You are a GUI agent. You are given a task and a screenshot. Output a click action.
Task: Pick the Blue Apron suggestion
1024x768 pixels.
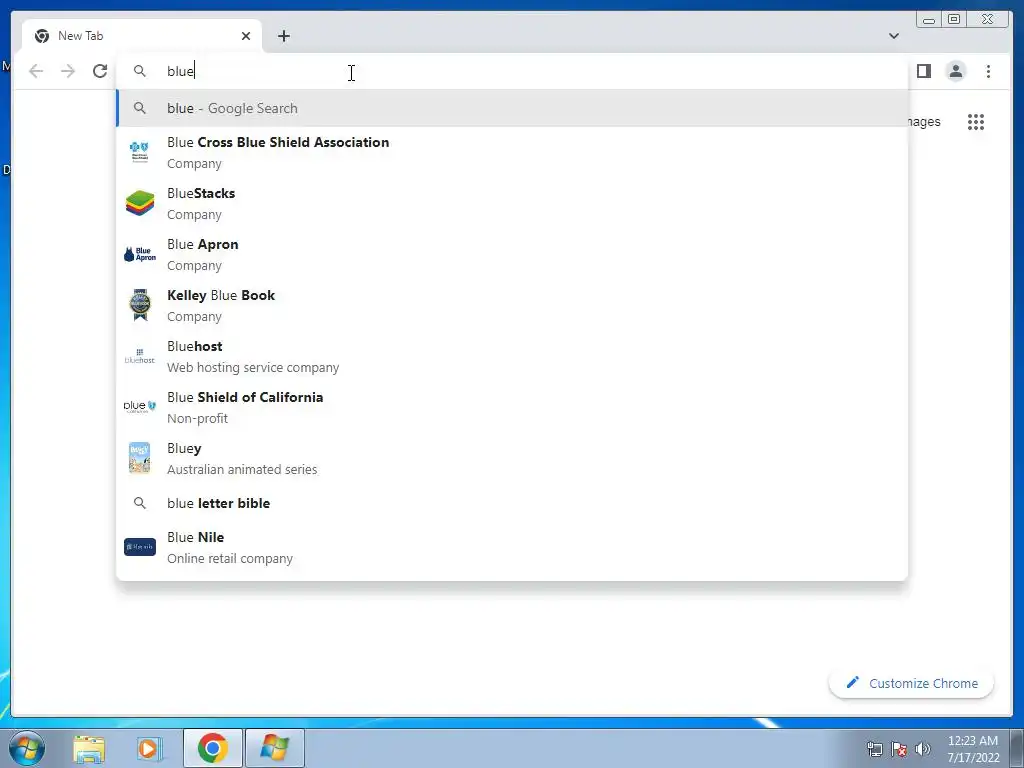[512, 254]
